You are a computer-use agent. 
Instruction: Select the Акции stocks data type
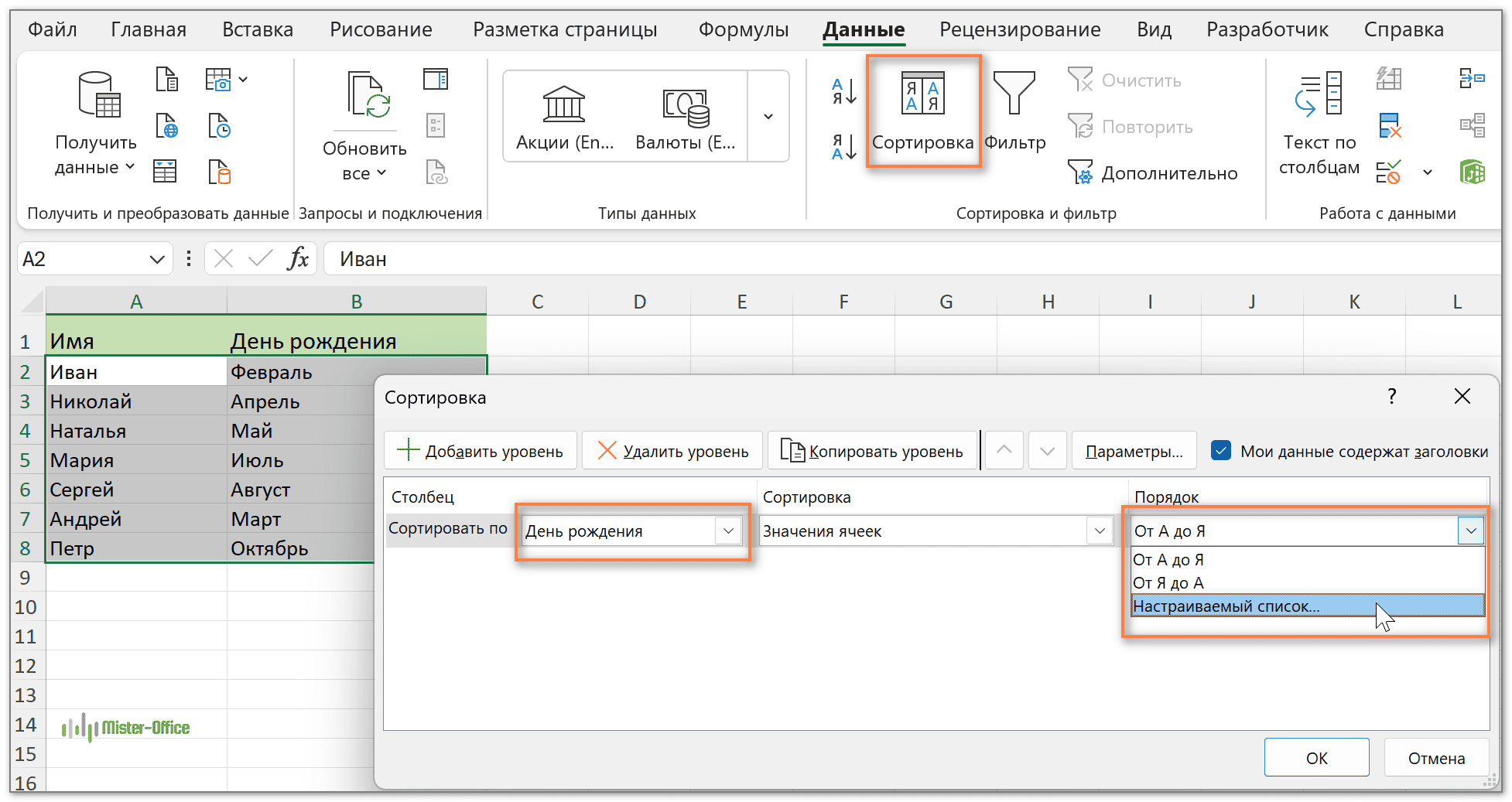click(564, 118)
